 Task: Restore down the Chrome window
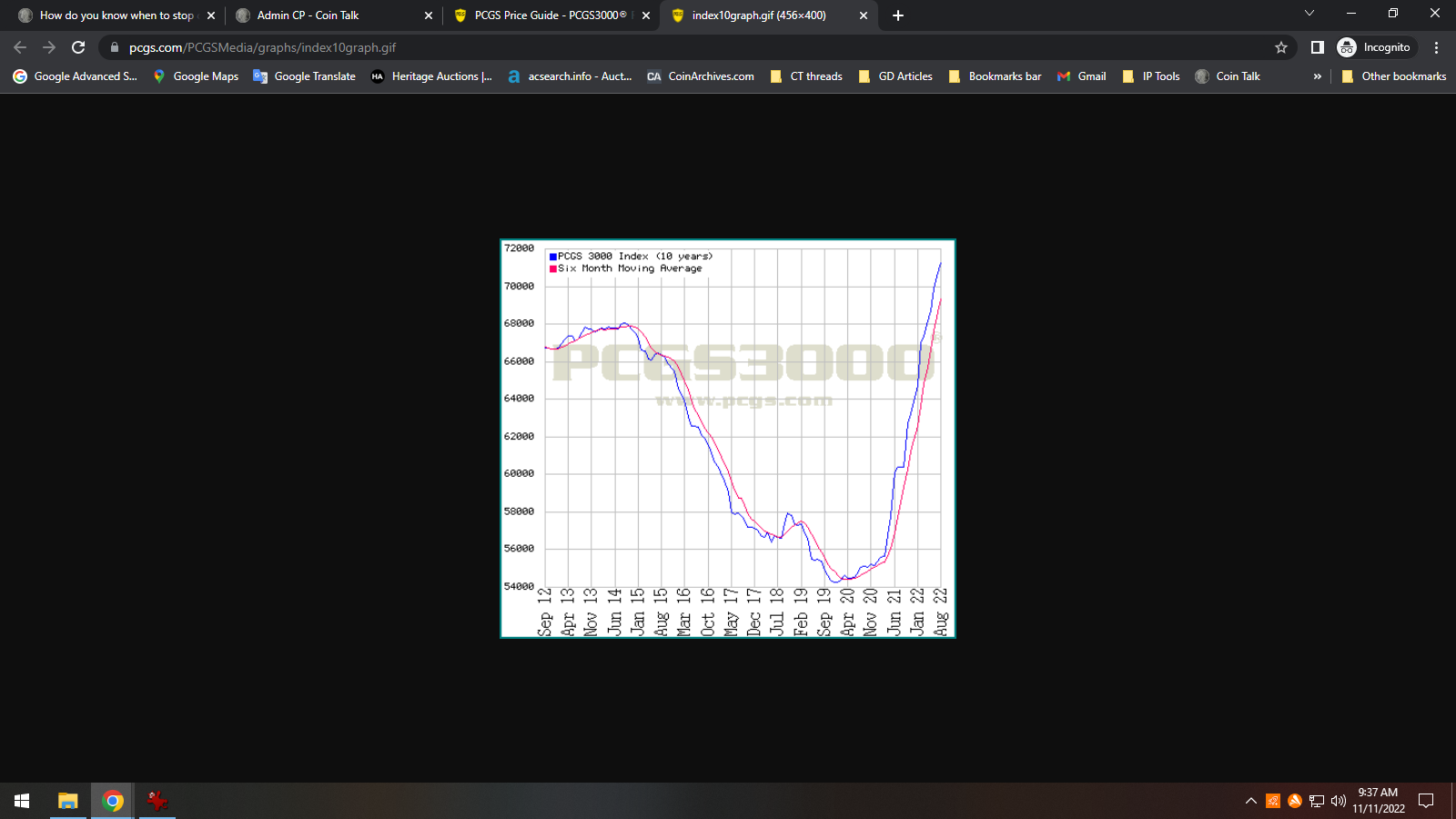(x=1393, y=13)
